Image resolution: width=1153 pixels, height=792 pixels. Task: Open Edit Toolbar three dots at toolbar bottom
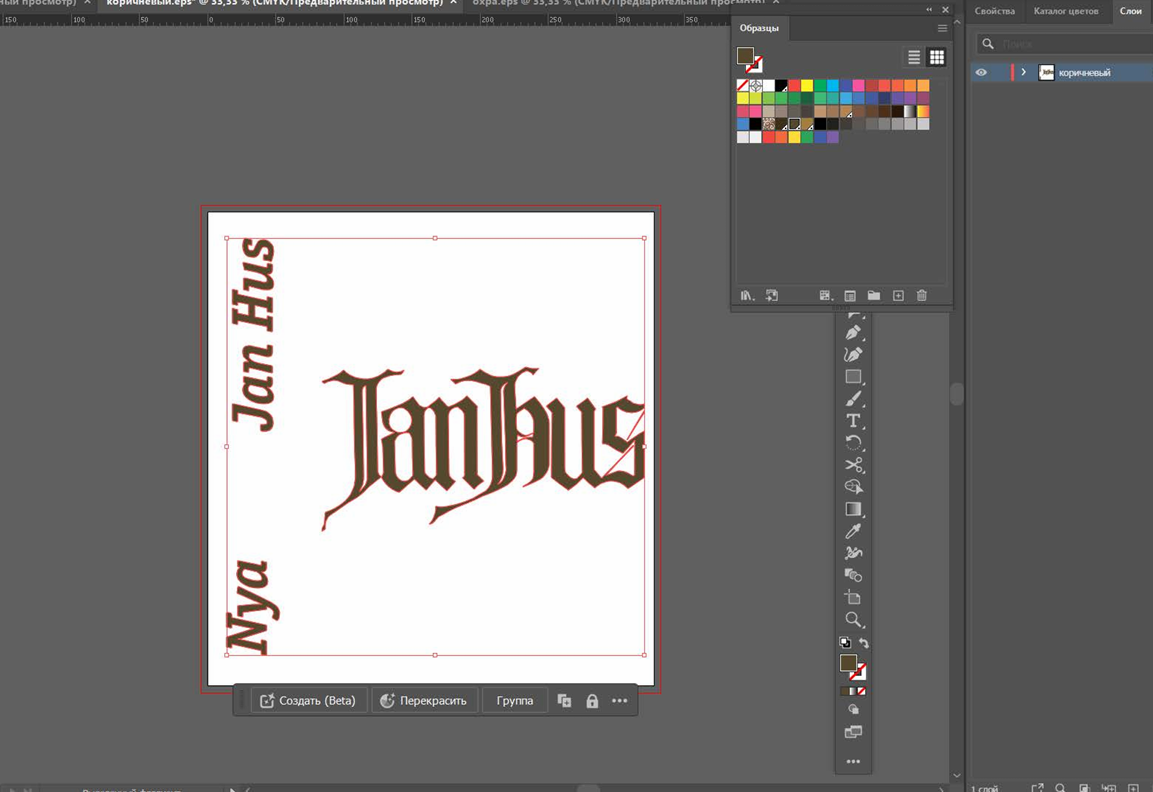tap(853, 761)
